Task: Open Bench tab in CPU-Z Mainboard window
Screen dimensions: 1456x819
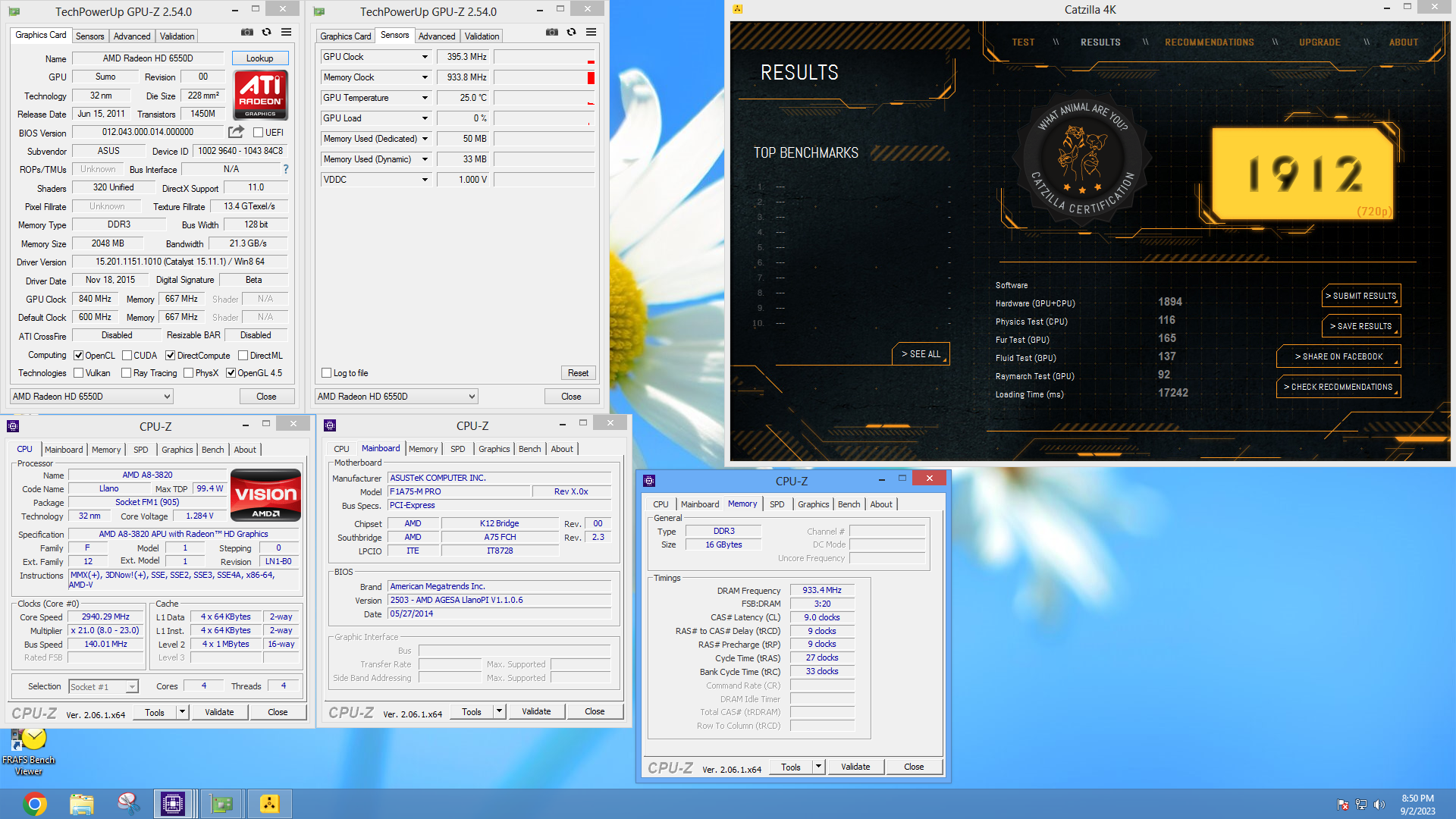Action: (529, 449)
